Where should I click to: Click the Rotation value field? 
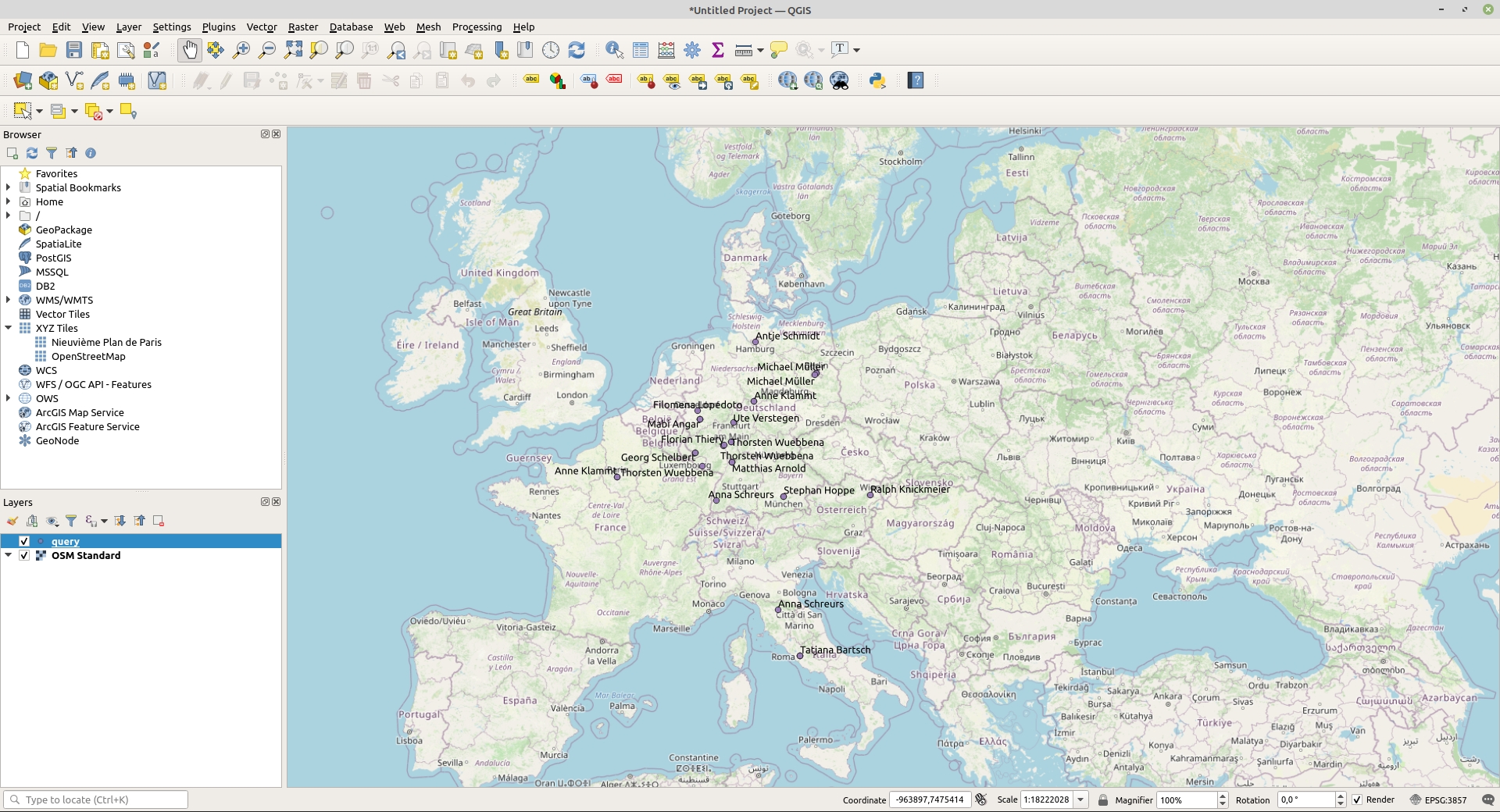(x=1306, y=800)
